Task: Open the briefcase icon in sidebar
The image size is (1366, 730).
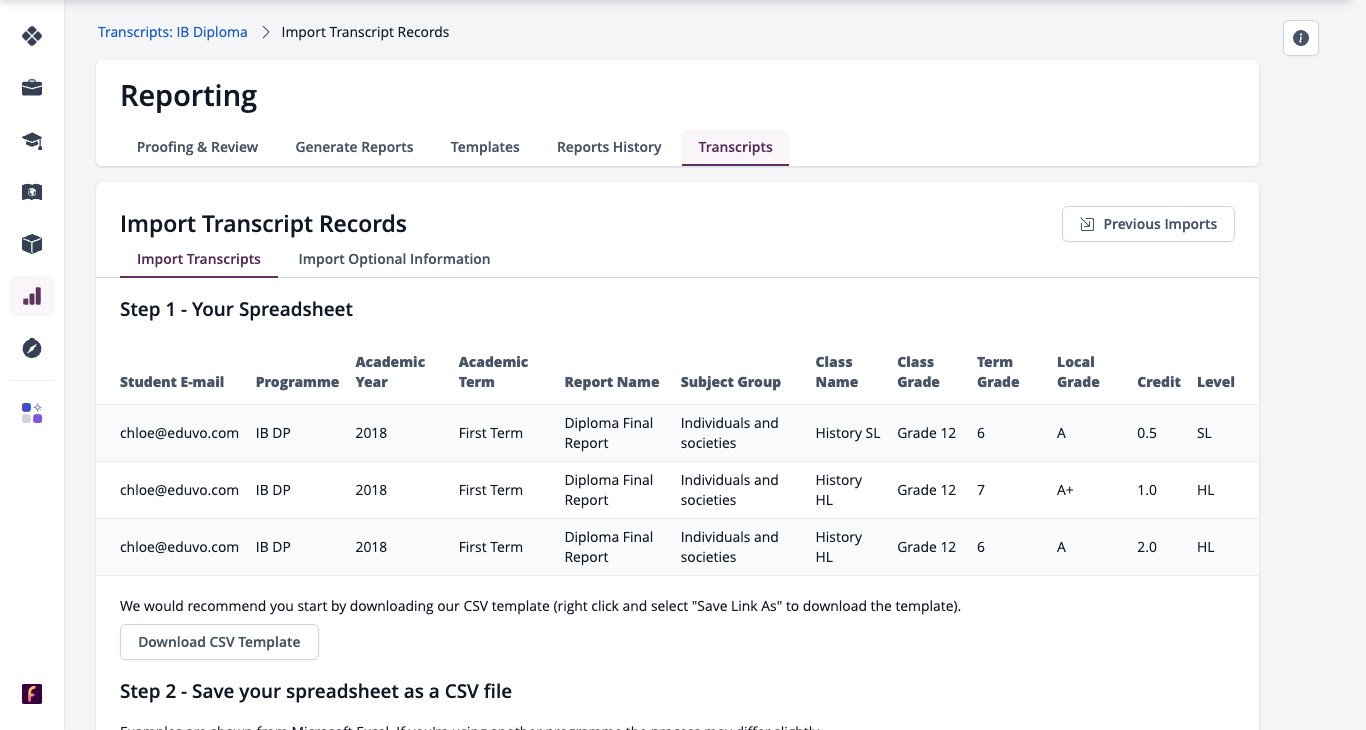Action: pos(32,88)
